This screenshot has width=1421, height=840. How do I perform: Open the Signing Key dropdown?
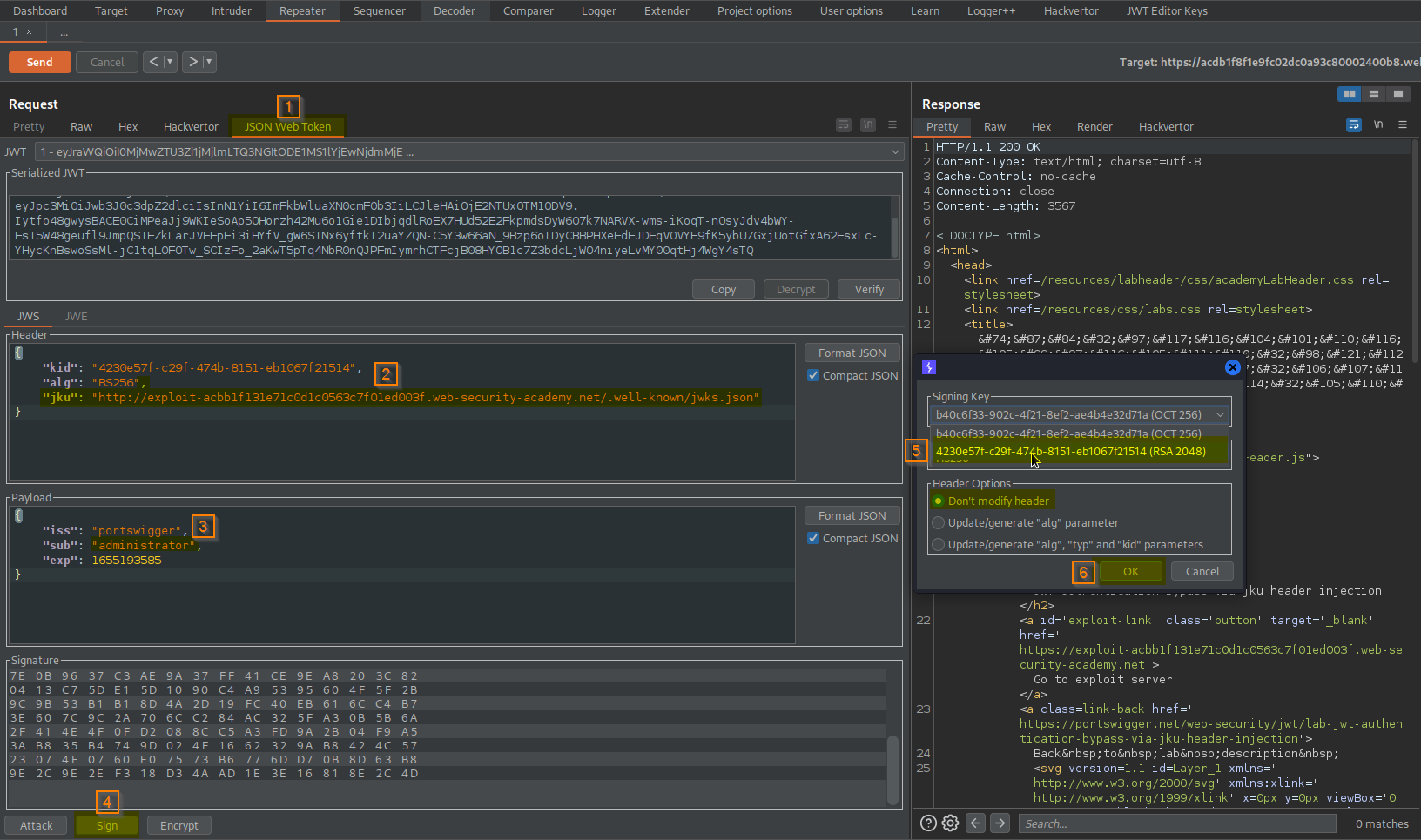tap(1080, 414)
